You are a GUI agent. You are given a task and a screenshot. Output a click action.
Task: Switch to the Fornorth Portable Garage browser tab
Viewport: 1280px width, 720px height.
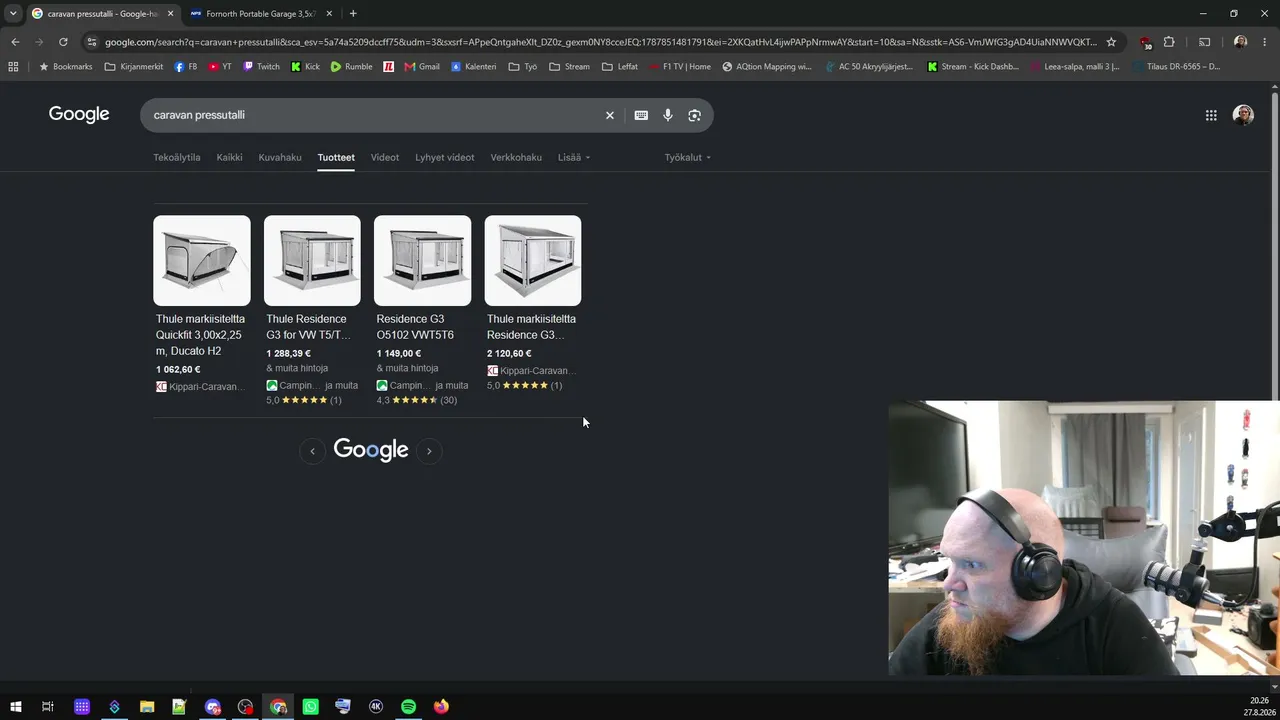click(260, 14)
